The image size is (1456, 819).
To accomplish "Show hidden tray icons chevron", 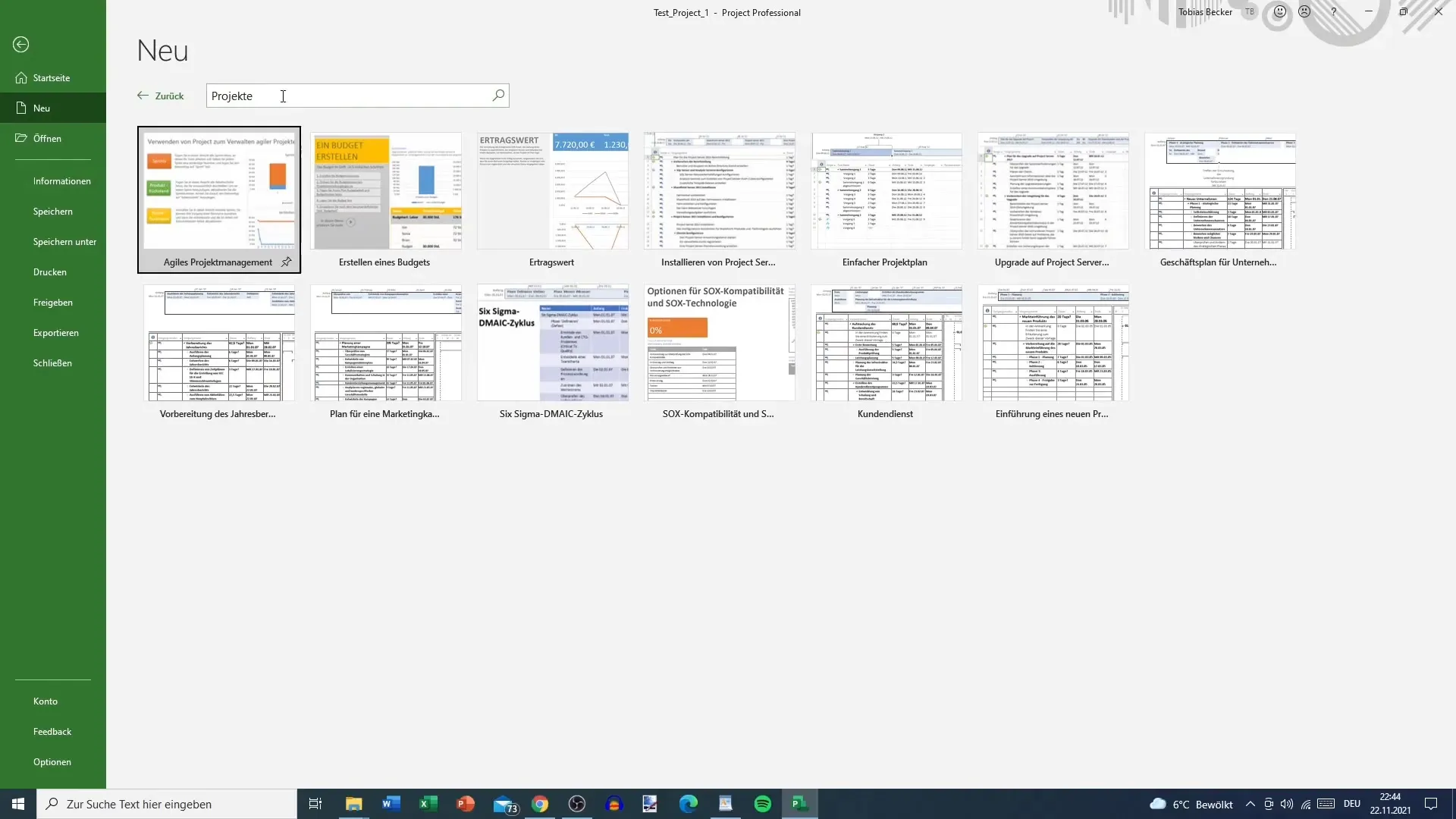I will click(1250, 804).
